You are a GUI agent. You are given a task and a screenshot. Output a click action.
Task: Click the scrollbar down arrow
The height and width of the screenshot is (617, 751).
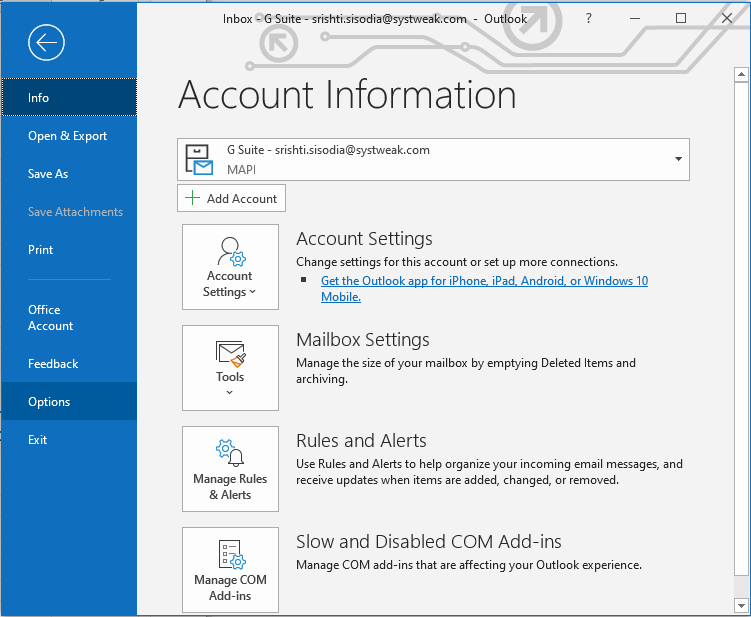click(741, 605)
